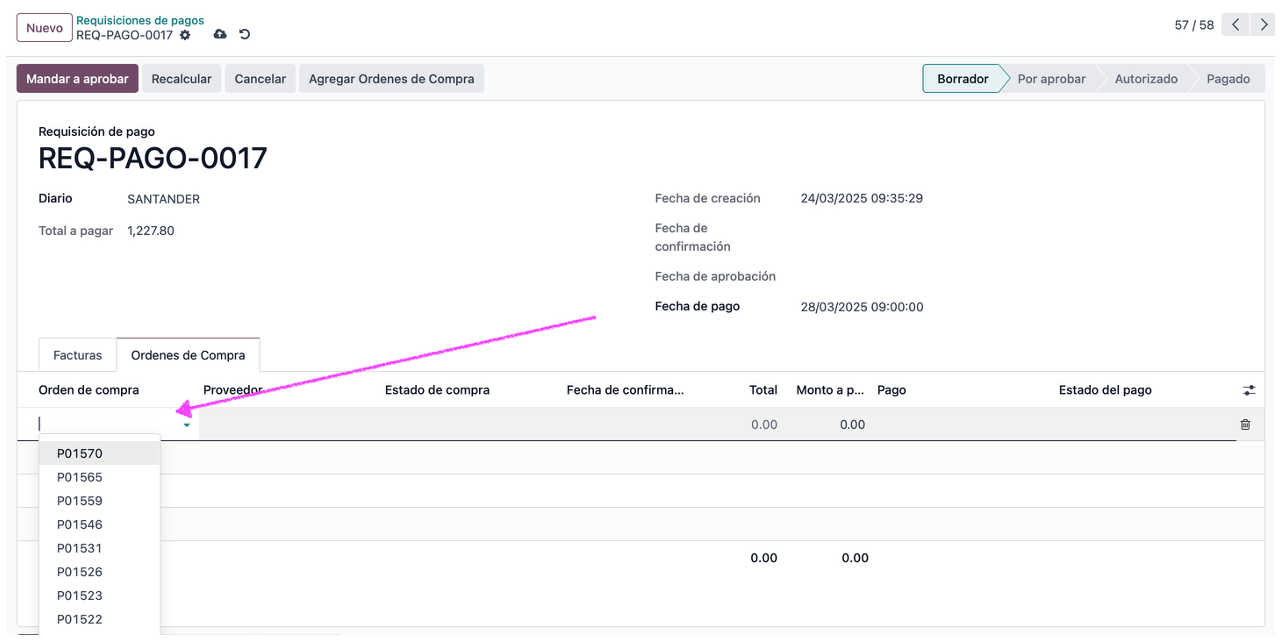The height and width of the screenshot is (643, 1281).
Task: Select the Autorizado status stage
Action: (x=1146, y=79)
